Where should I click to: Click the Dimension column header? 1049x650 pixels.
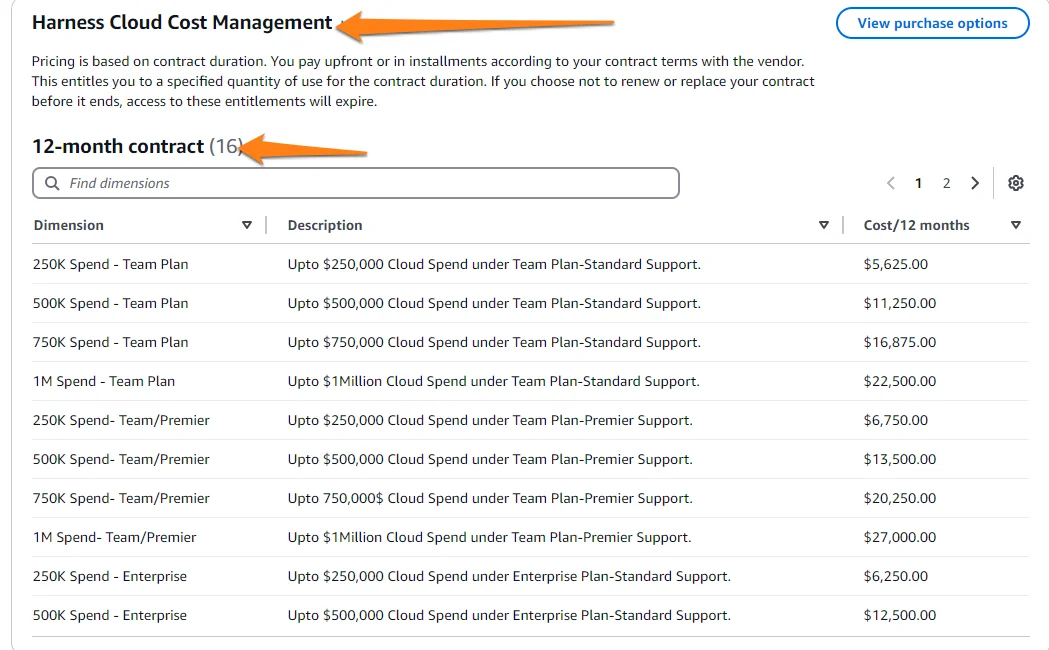pyautogui.click(x=69, y=225)
